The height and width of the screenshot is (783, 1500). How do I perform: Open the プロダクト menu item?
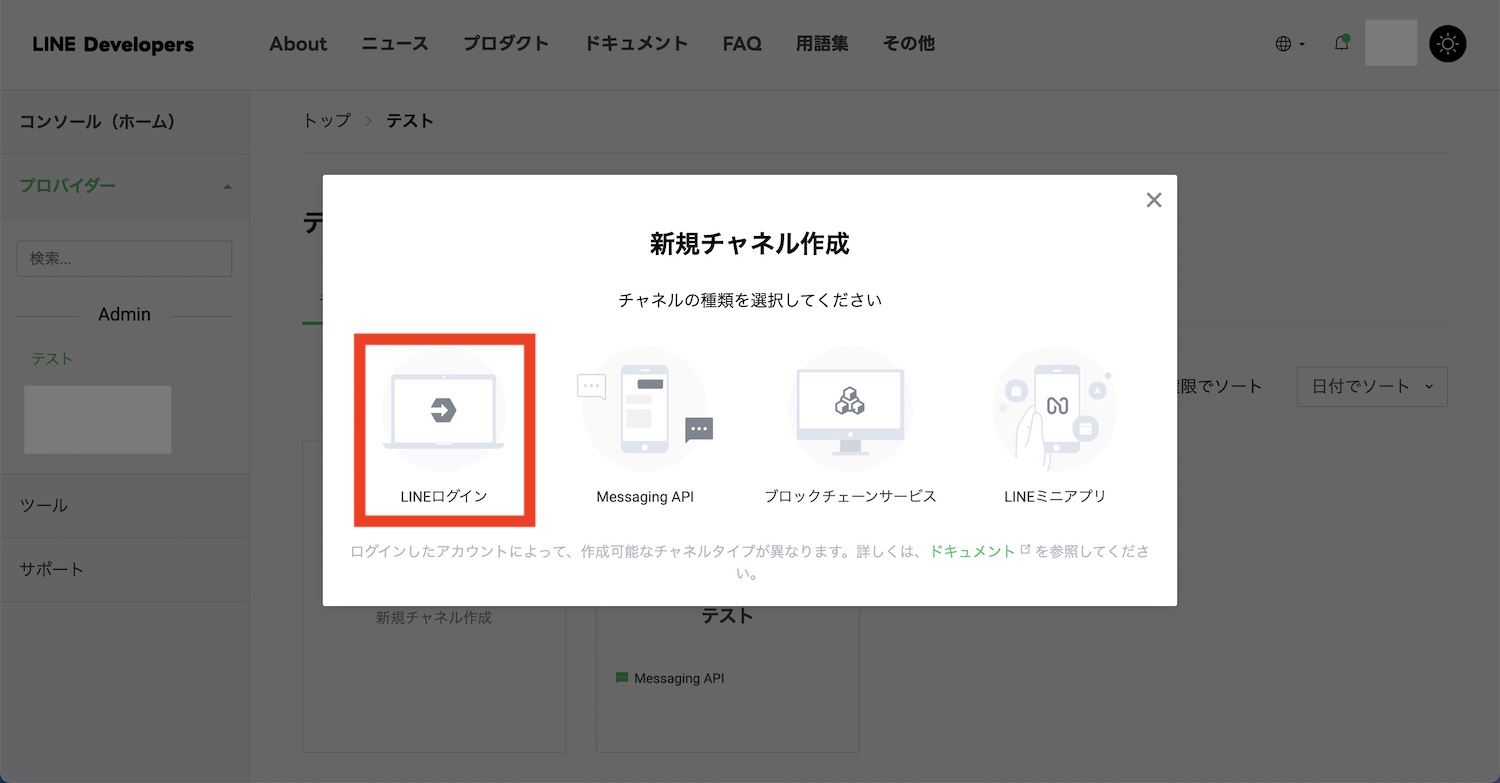click(x=506, y=44)
